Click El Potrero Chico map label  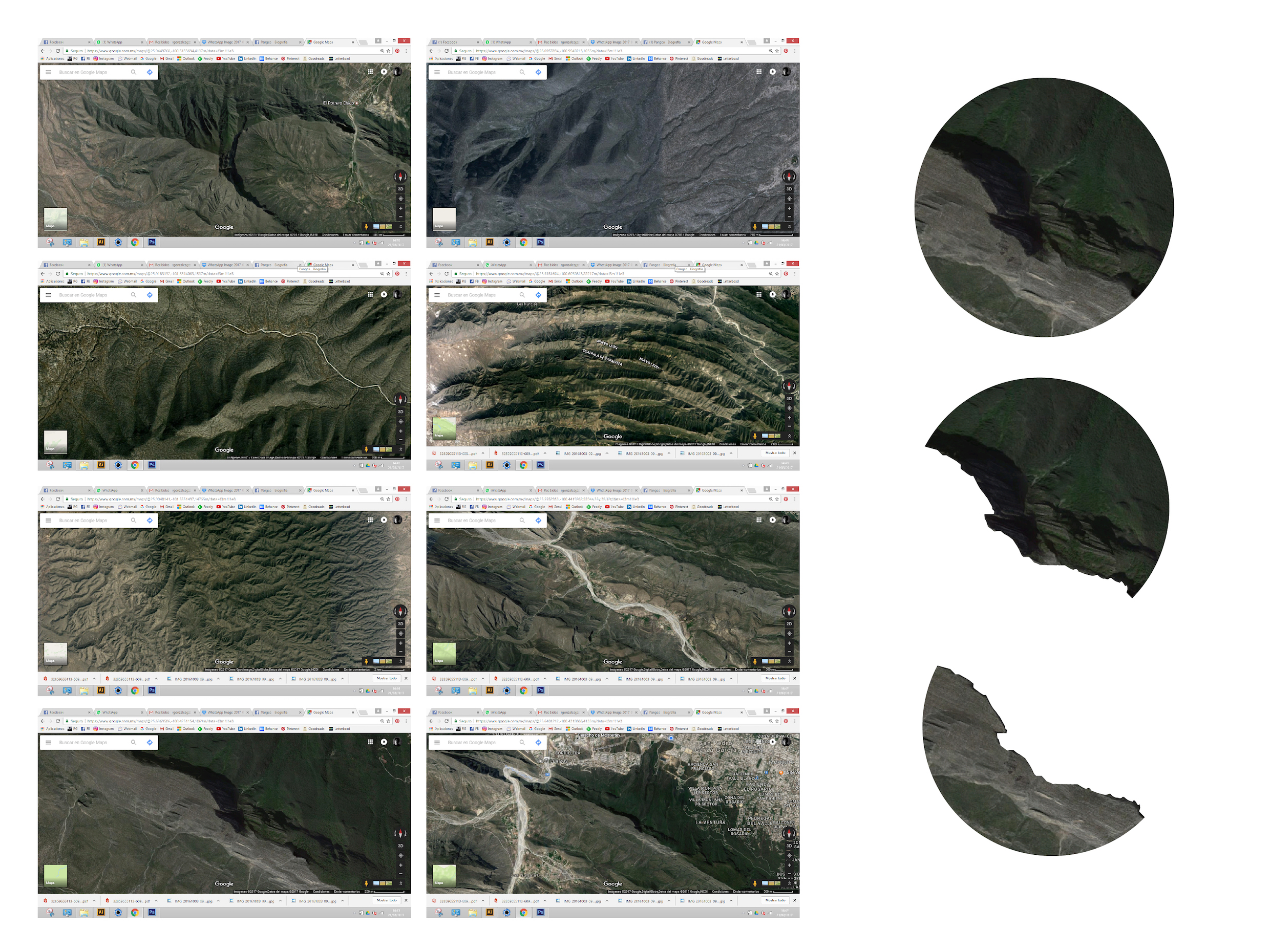(338, 103)
